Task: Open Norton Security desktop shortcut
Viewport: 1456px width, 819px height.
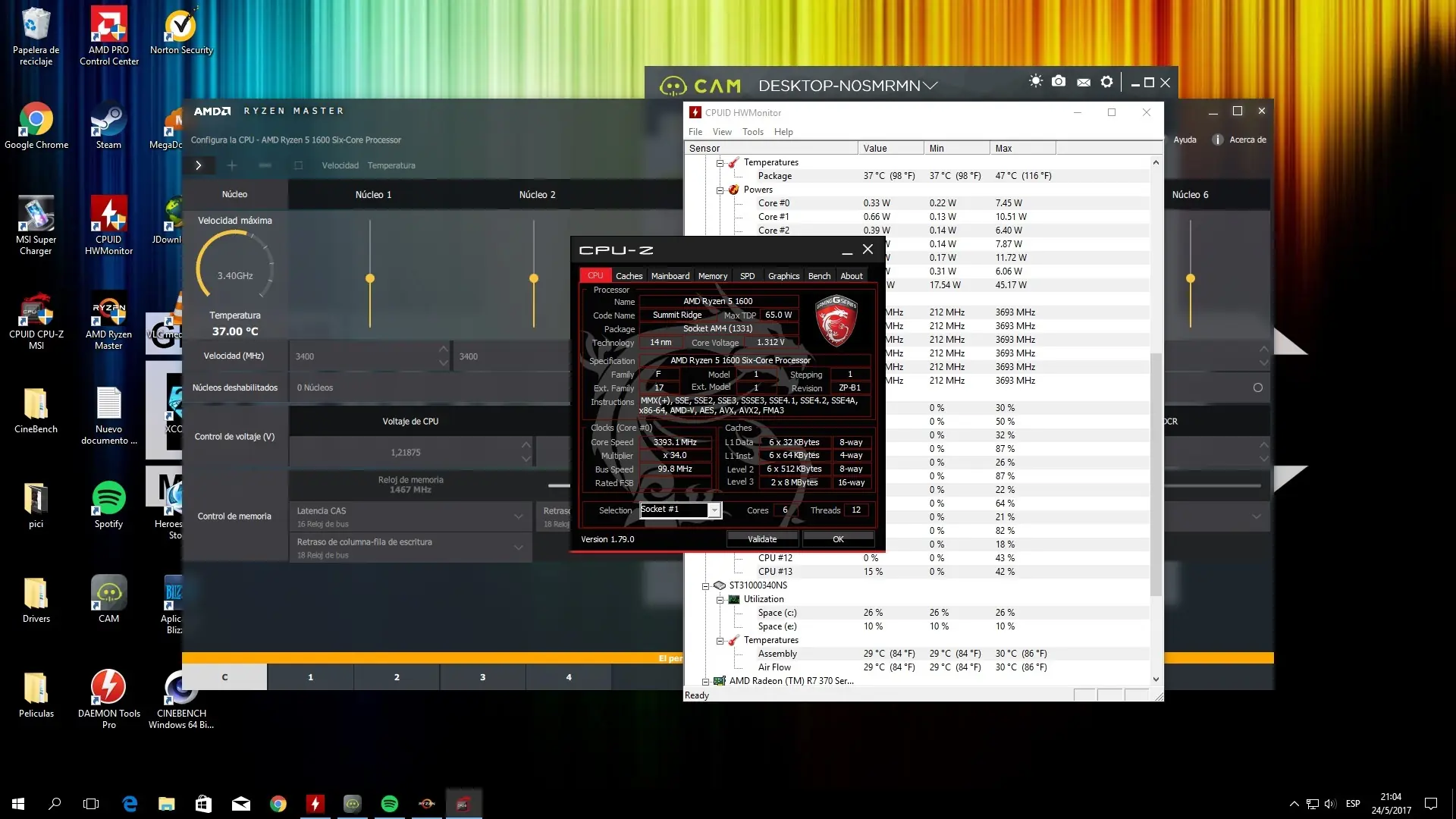Action: pyautogui.click(x=181, y=30)
